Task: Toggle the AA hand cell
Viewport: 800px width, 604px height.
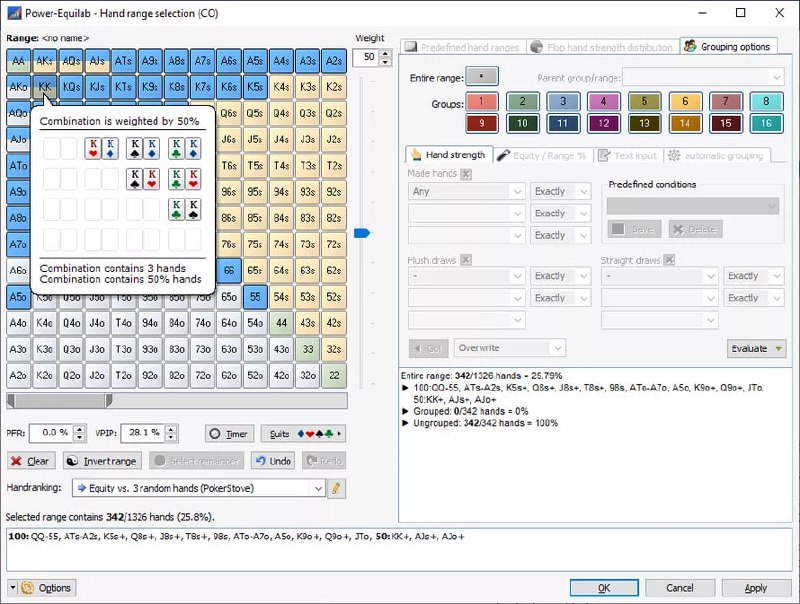Action: (18, 61)
